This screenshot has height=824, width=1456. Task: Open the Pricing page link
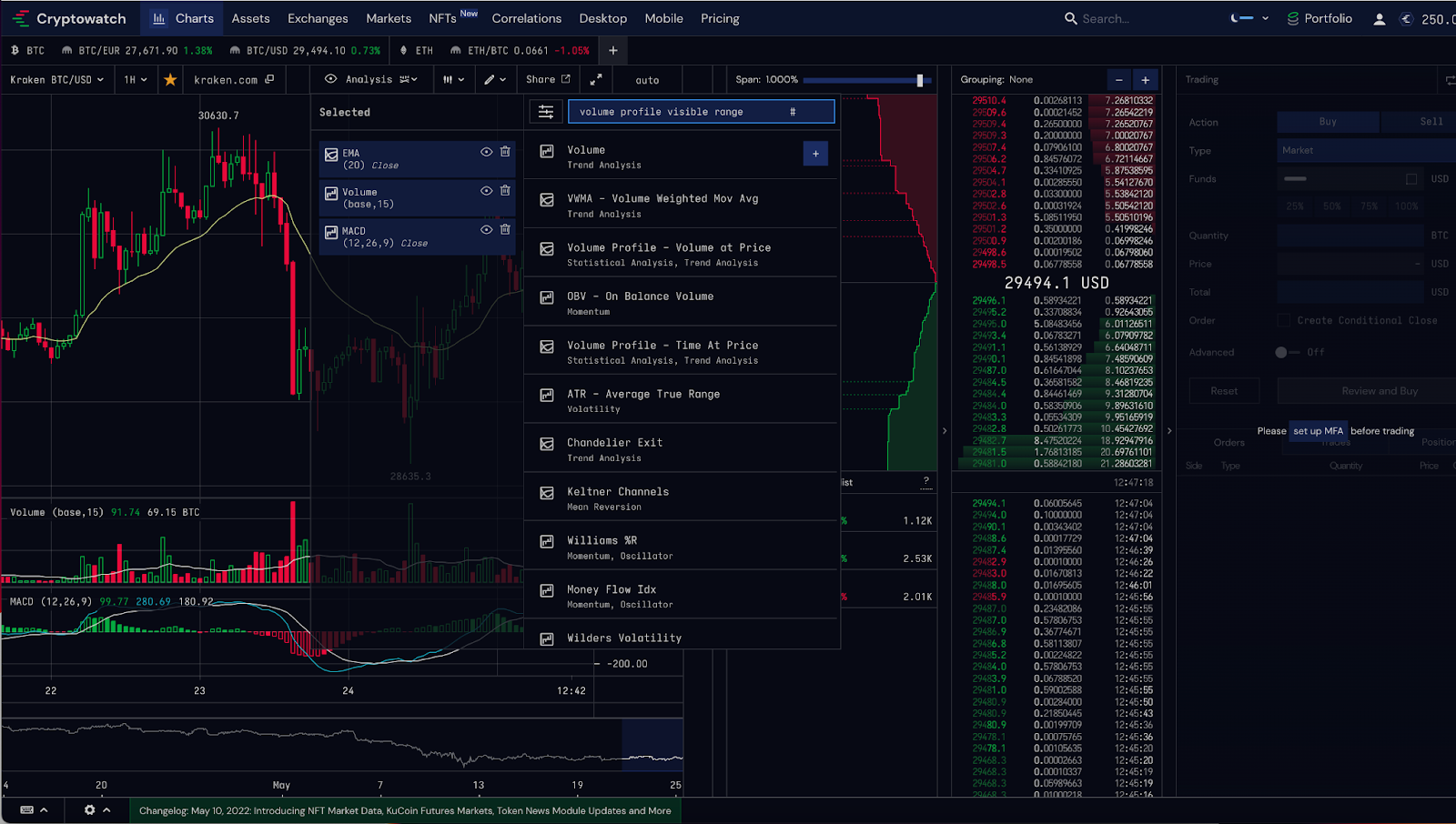[720, 18]
